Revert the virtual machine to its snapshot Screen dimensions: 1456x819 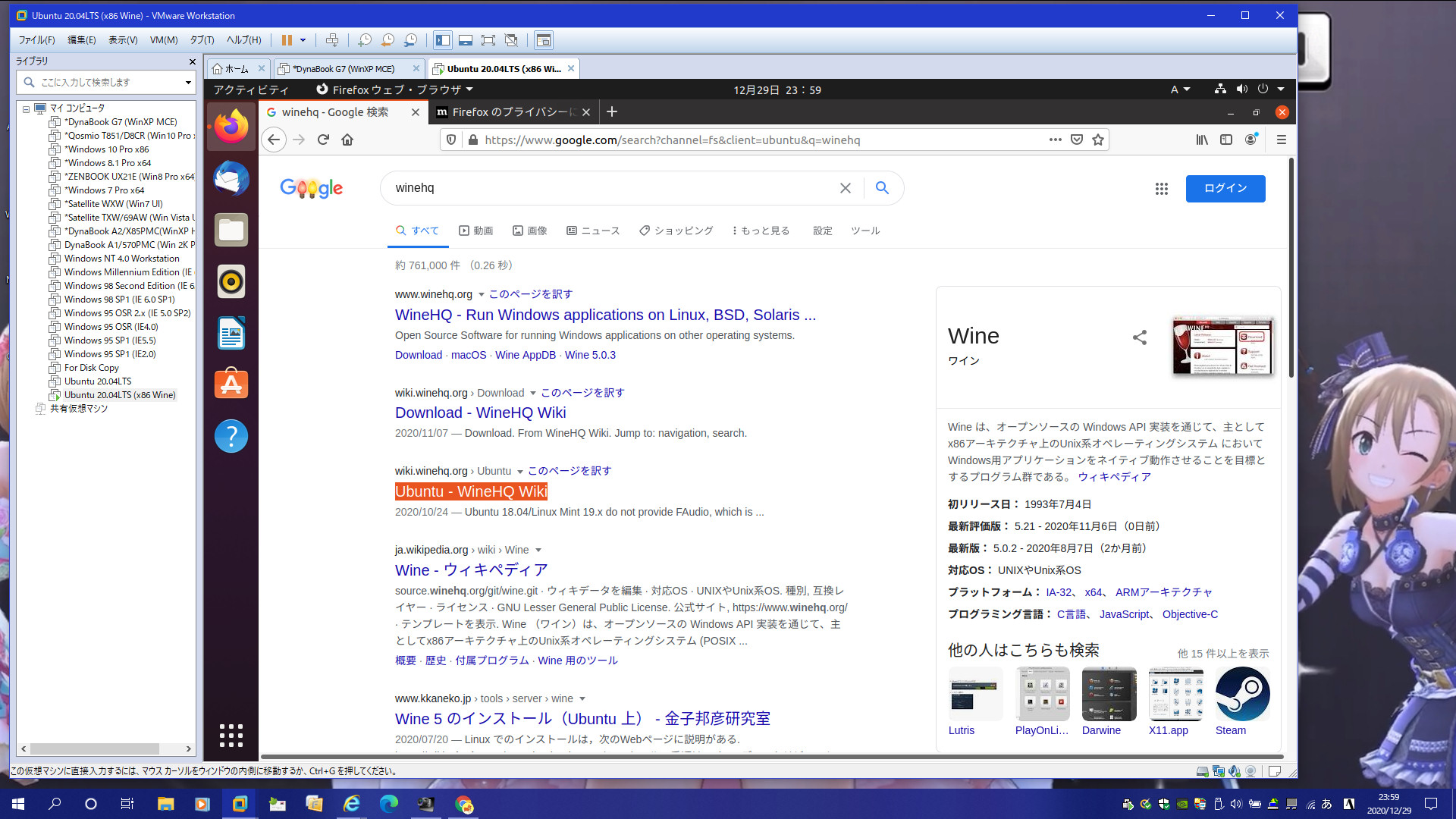[x=388, y=40]
